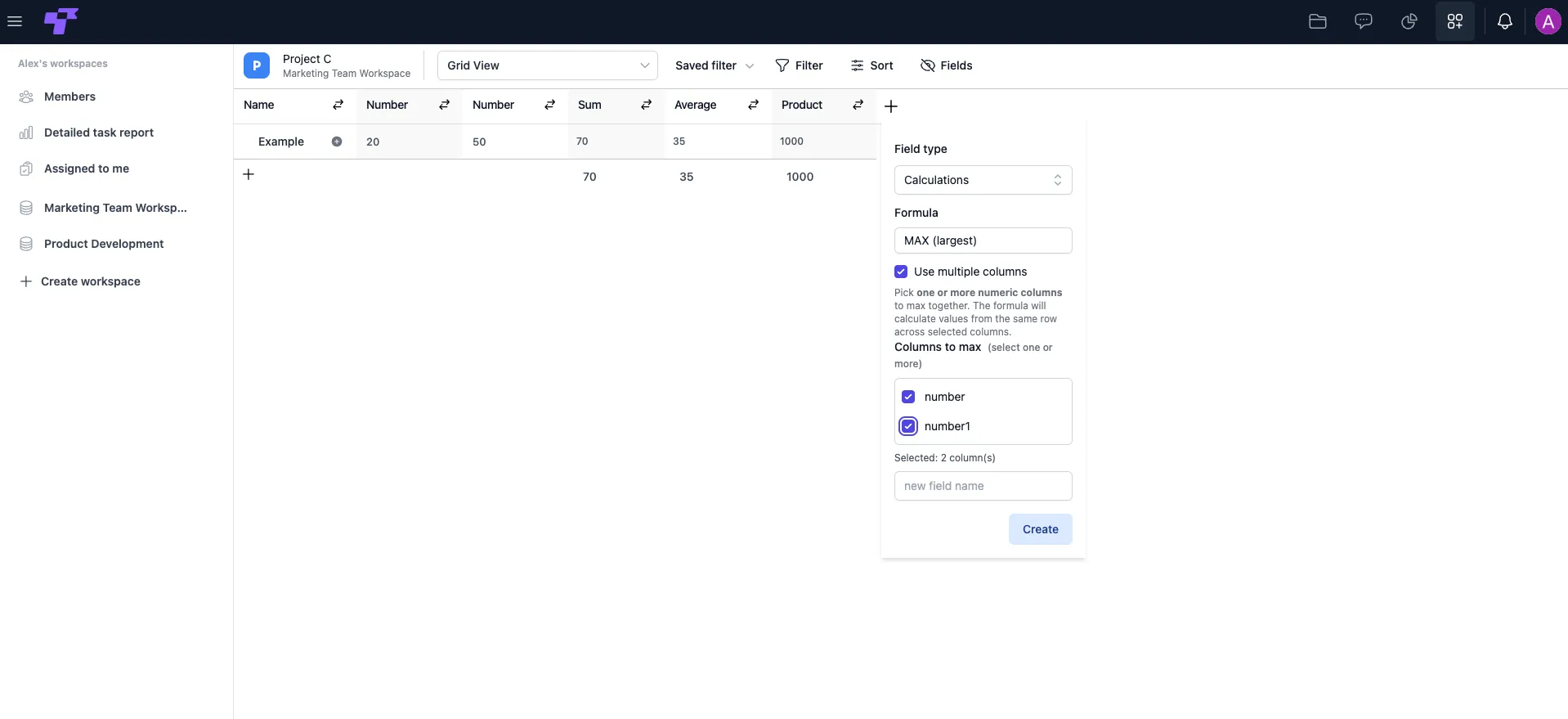1568x719 pixels.
Task: Expand the Saved filter dropdown
Action: (715, 65)
